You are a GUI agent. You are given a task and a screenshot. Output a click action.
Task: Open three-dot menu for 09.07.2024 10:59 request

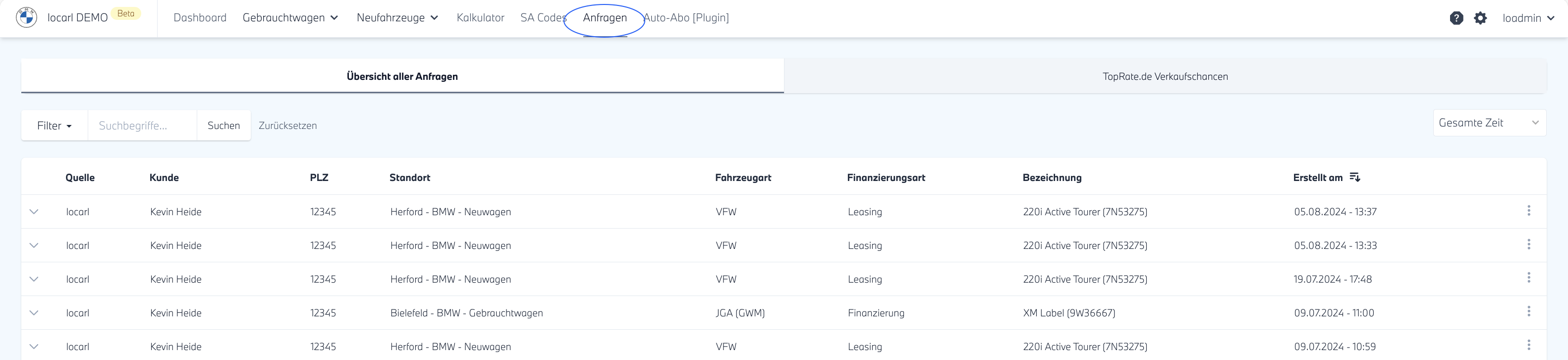click(x=1528, y=346)
